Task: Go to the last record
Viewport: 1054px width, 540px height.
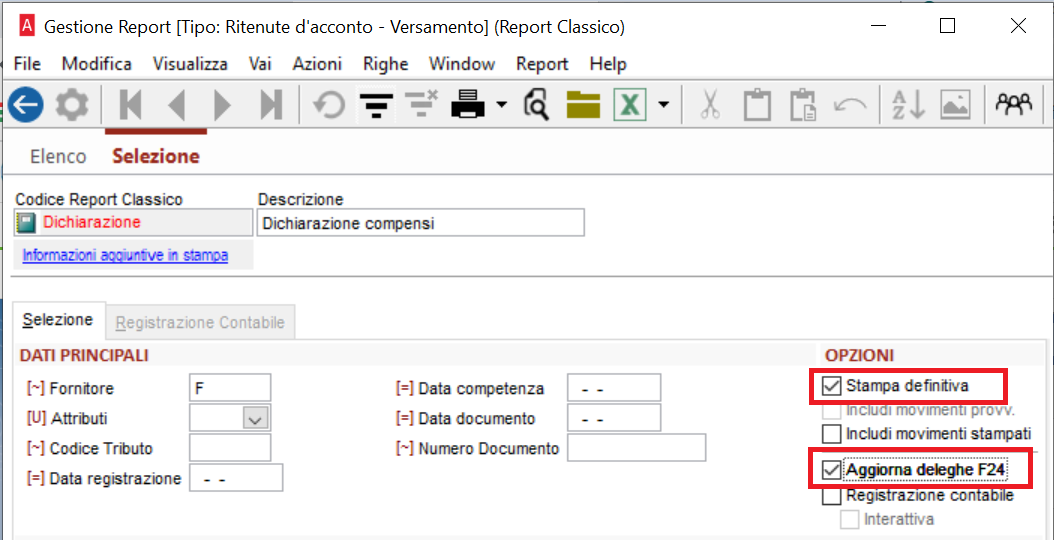Action: click(271, 105)
